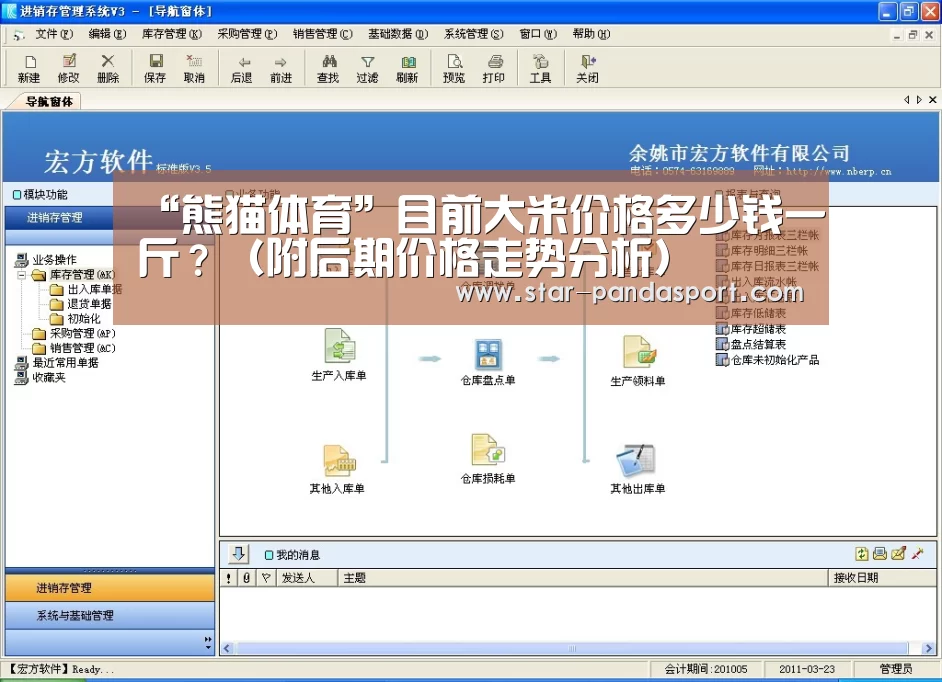
Task: Click the horizontal scrollbar right arrow
Action: tap(929, 648)
